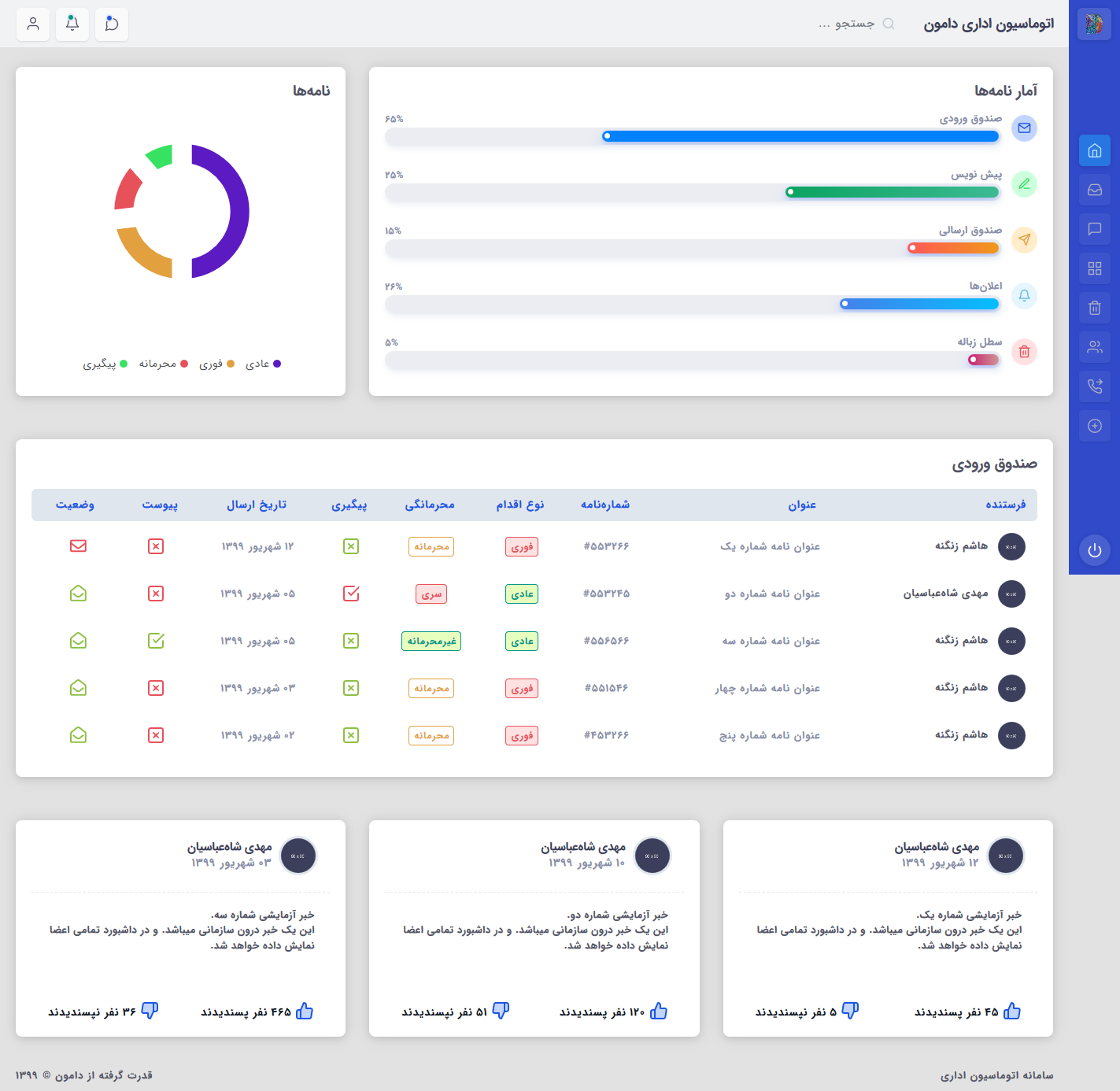The height and width of the screenshot is (1091, 1120).
Task: Click author avatar on news dated ۱۰ شهریور
Action: (x=652, y=856)
